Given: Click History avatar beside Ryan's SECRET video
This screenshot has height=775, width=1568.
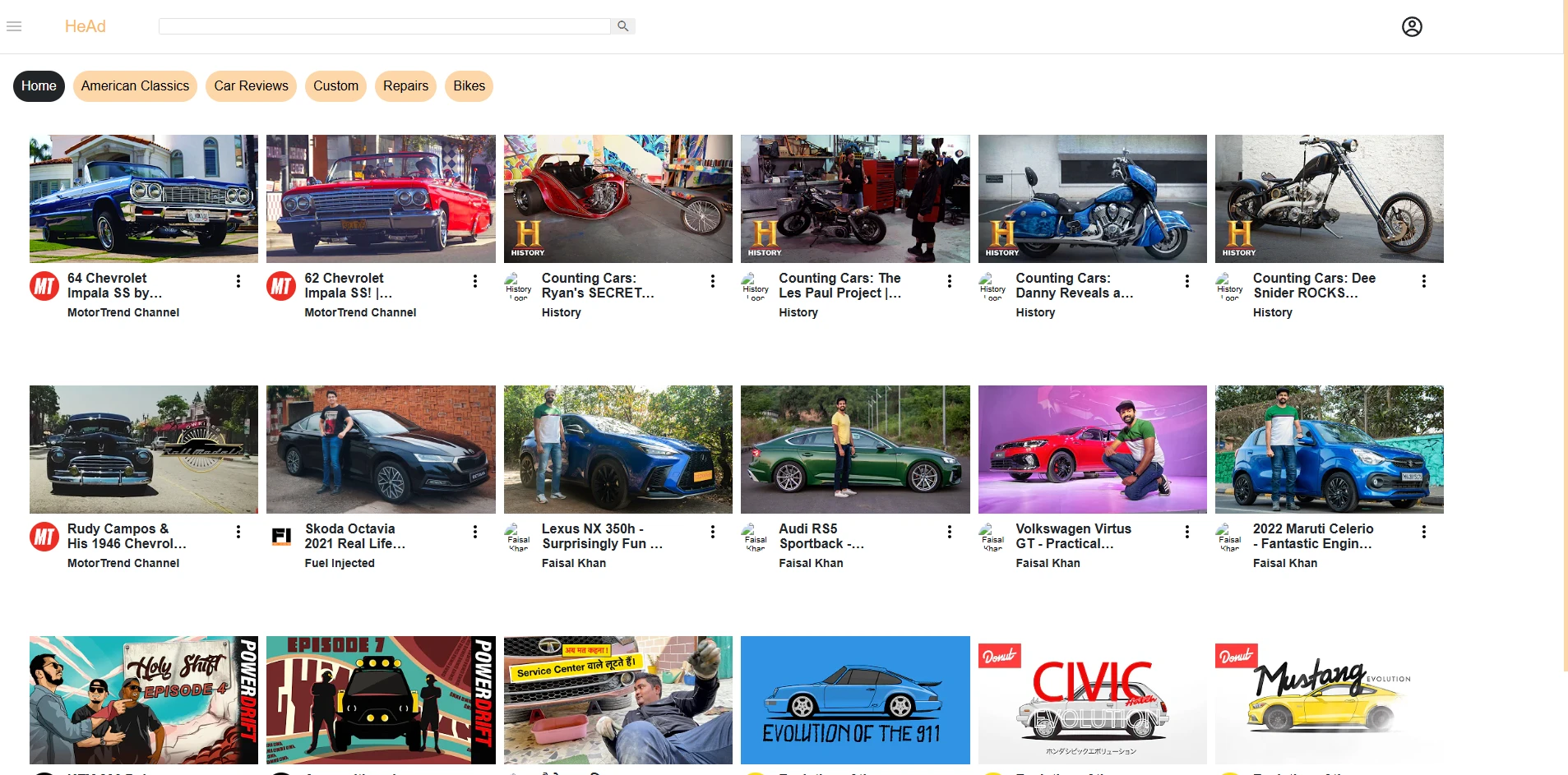Looking at the screenshot, I should [518, 286].
